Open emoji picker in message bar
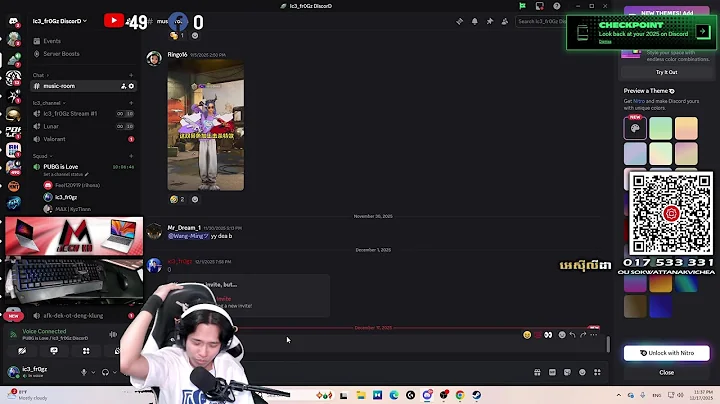 coord(582,372)
